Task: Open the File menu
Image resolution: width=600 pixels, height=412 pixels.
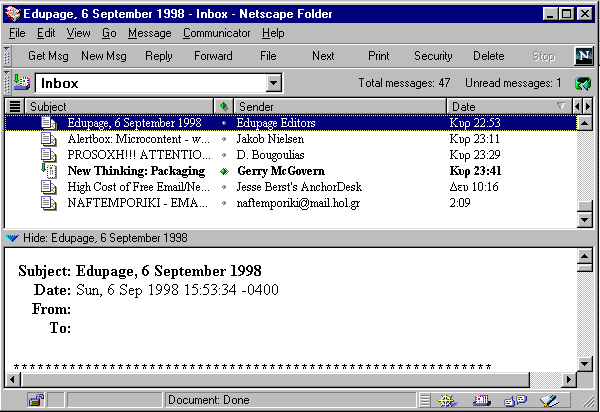Action: point(17,33)
